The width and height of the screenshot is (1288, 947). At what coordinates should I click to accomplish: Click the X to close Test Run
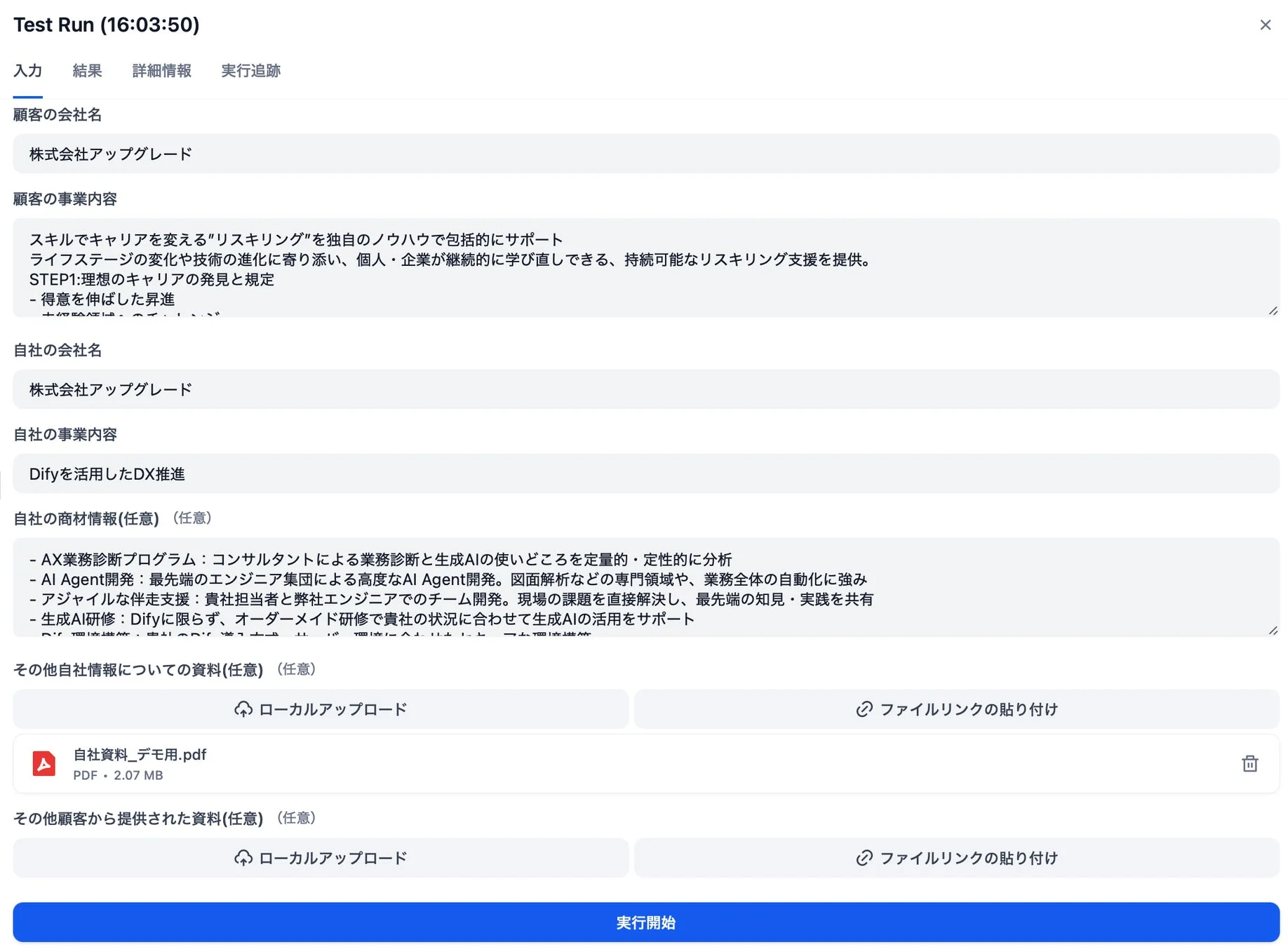(1266, 25)
